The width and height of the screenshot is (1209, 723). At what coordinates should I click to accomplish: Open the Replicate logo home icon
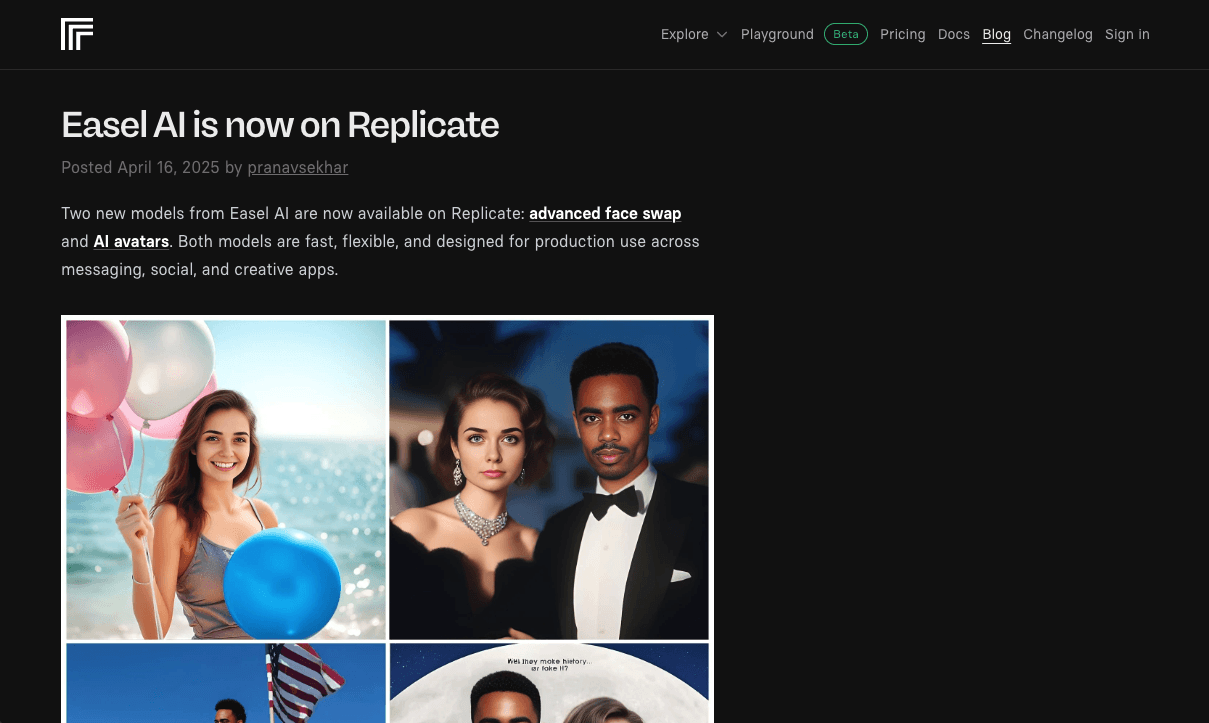point(77,34)
